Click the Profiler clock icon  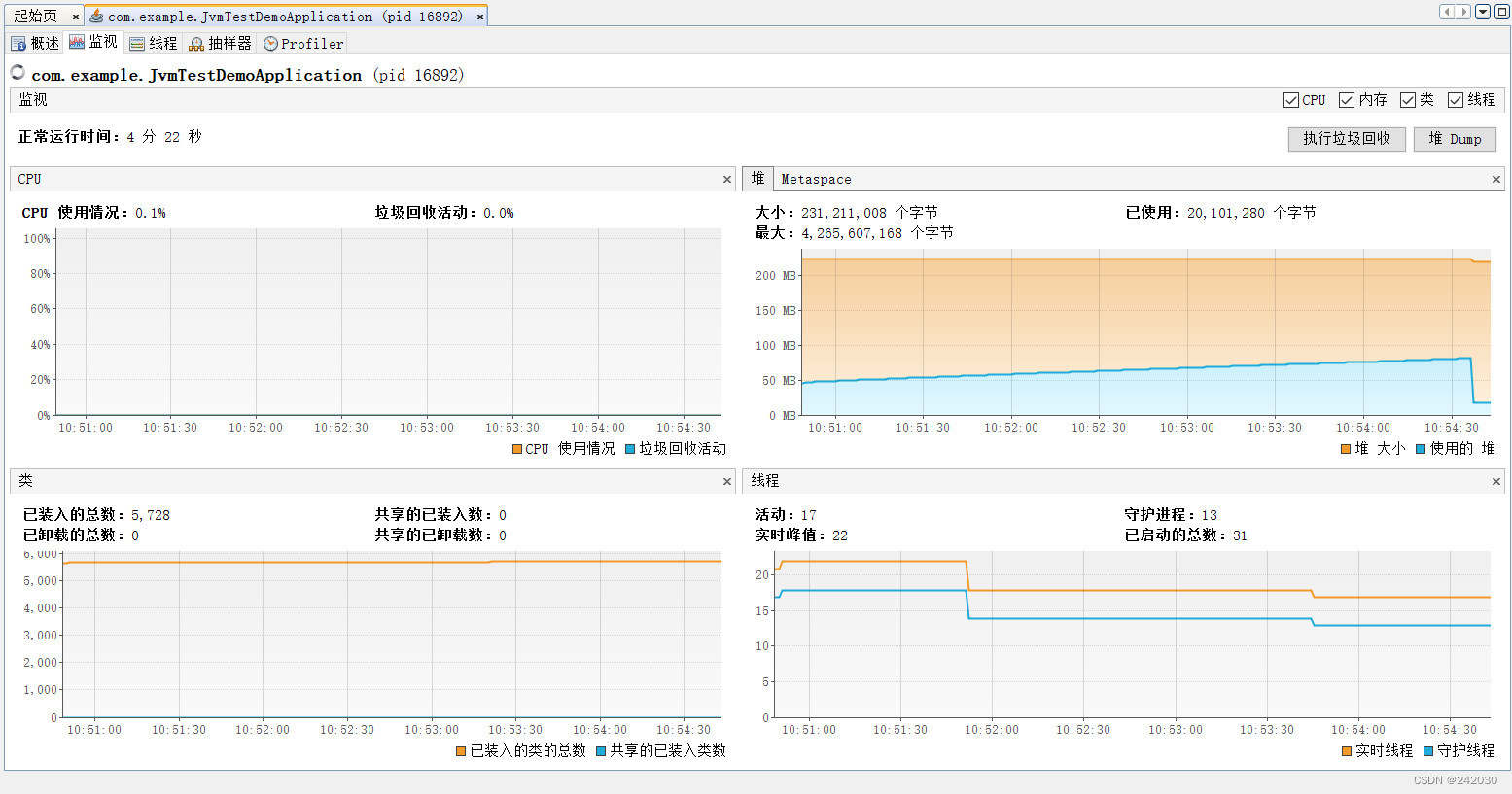[x=271, y=44]
